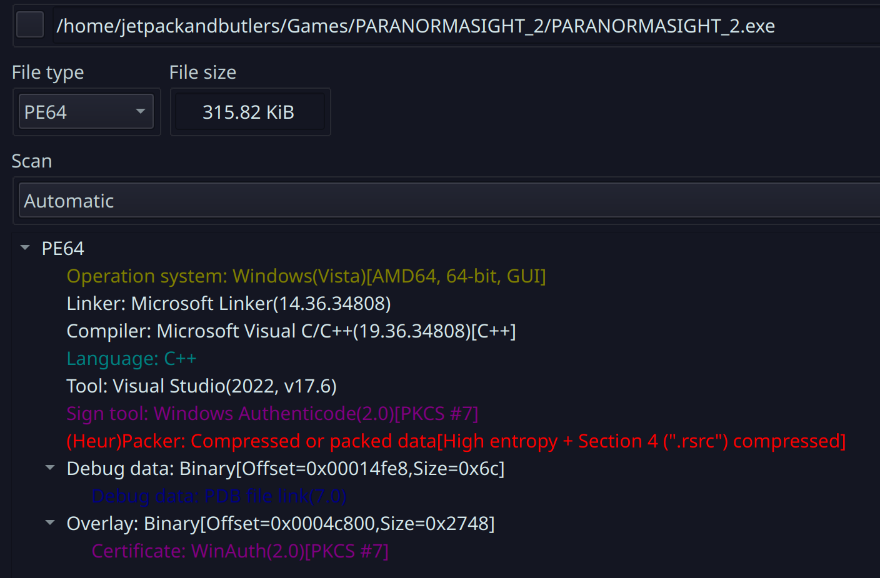
Task: Select the Linker: Microsoft Linker entry
Action: point(228,303)
